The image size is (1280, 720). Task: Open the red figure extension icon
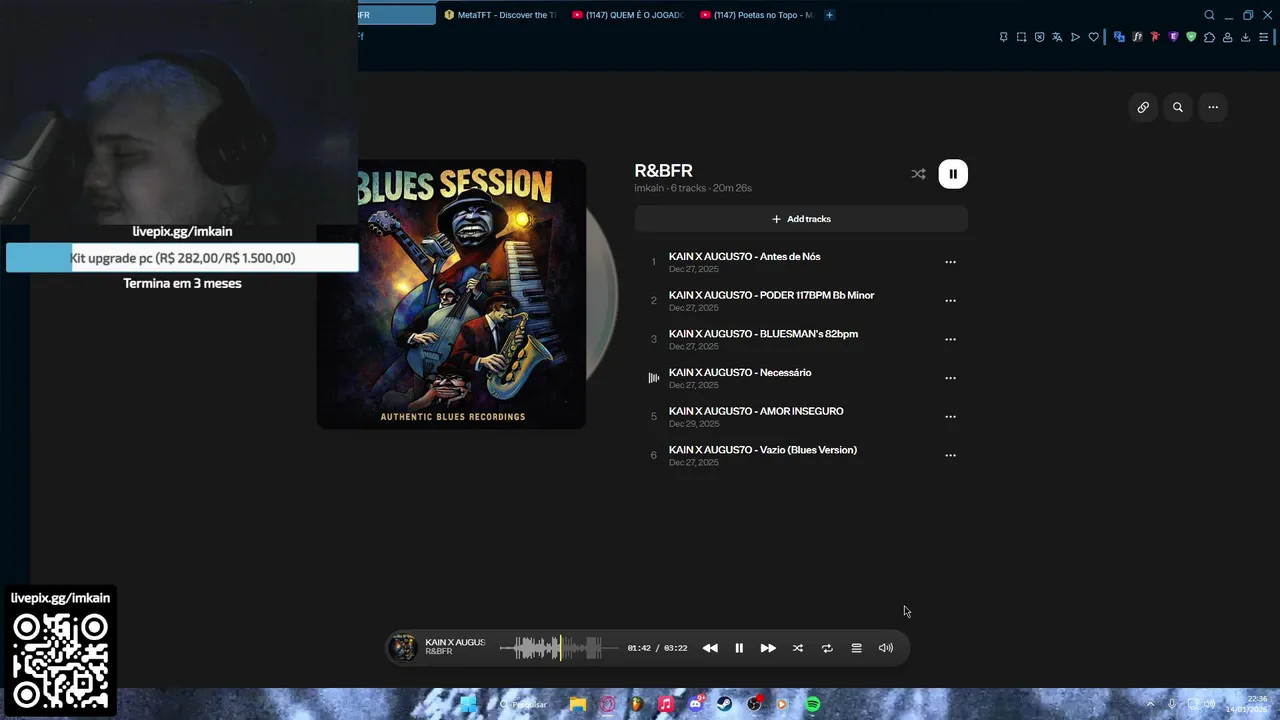point(1155,37)
